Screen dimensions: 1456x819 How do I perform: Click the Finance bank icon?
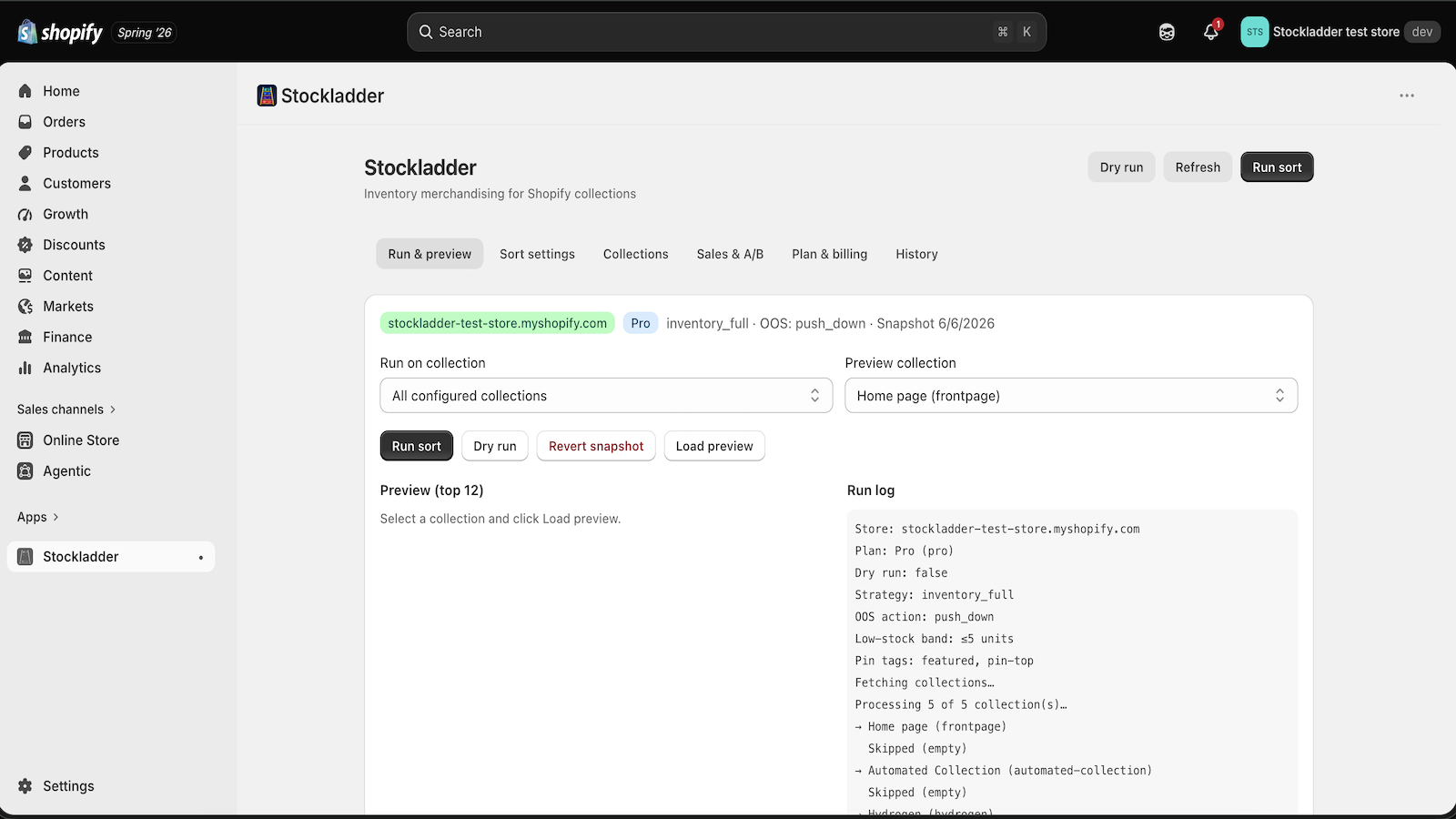coord(25,337)
